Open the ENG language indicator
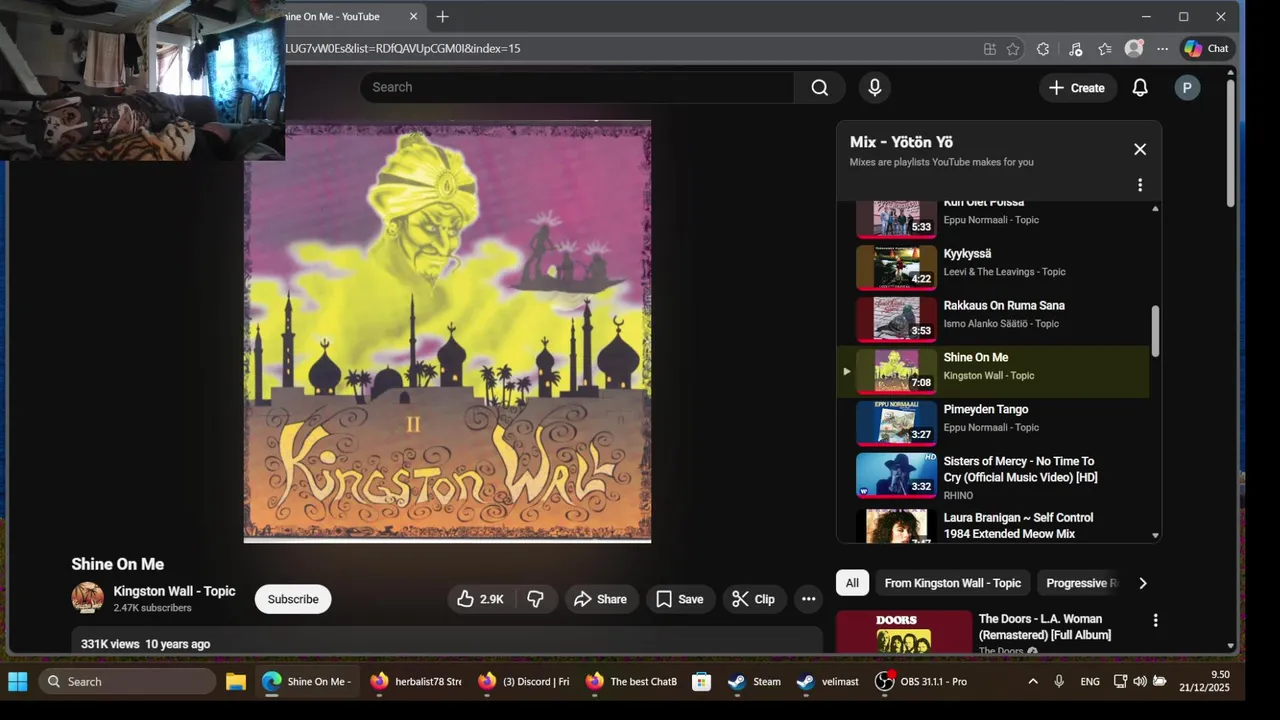The height and width of the screenshot is (720, 1280). 1090,682
